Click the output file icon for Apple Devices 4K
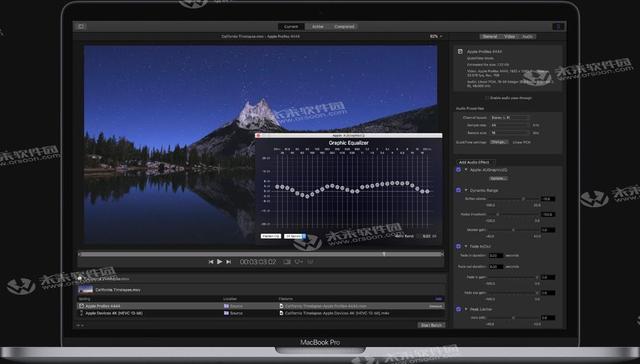This screenshot has width=640, height=364. [x=281, y=313]
